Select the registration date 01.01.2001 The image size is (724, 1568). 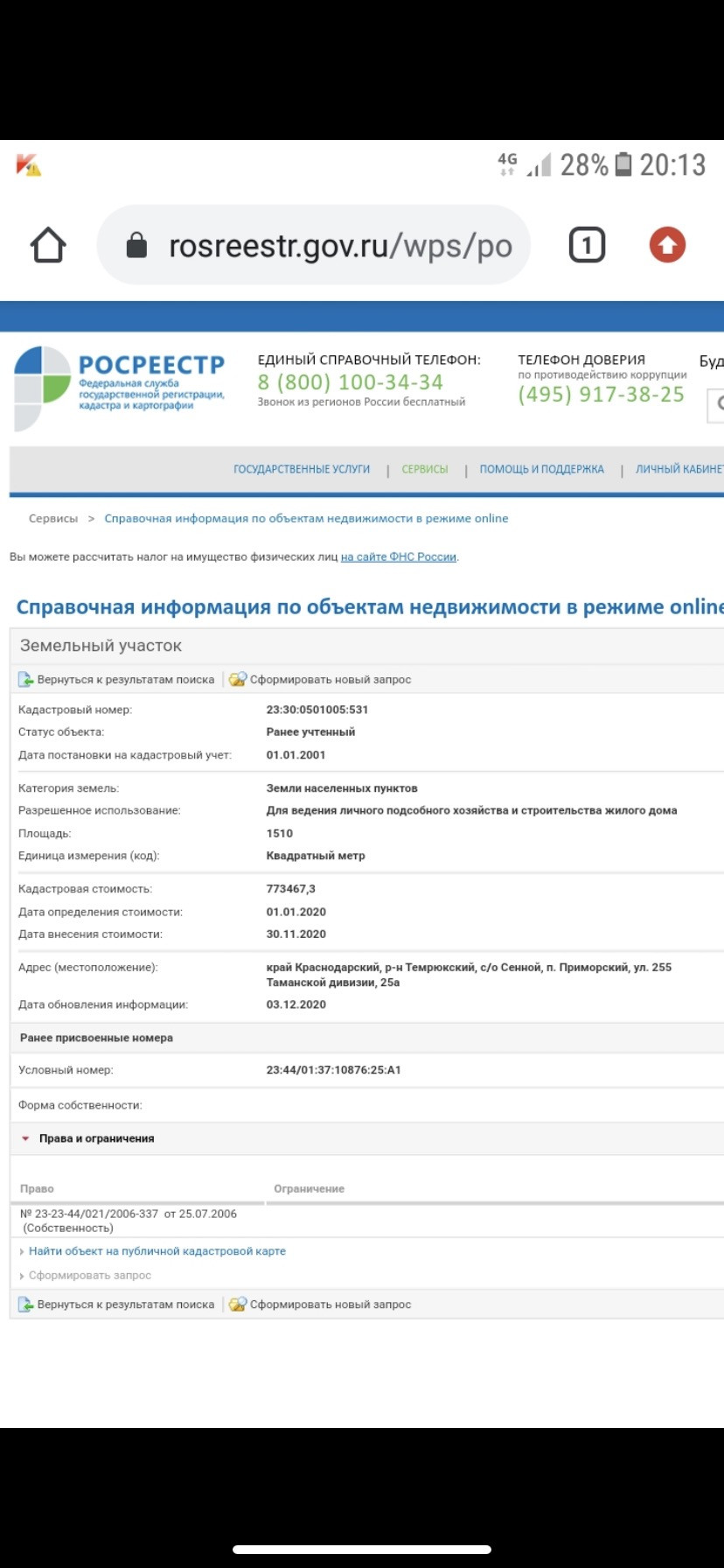pos(296,754)
